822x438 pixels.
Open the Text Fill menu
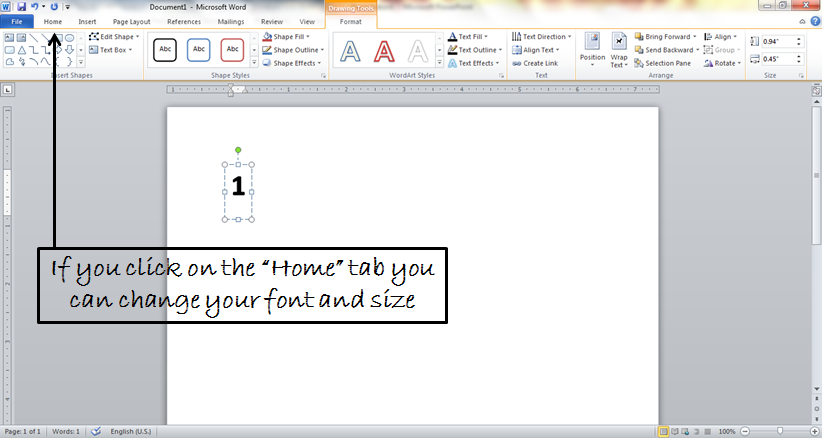point(468,37)
